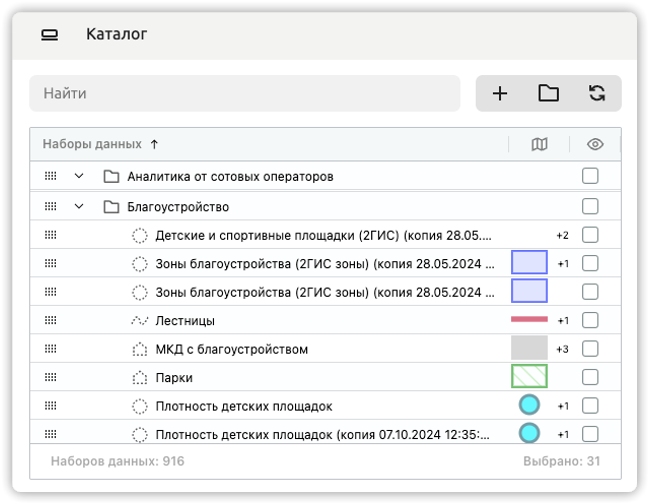Grab drag handle of Детские и спортивные площадки row
This screenshot has height=504, width=649.
[x=50, y=235]
